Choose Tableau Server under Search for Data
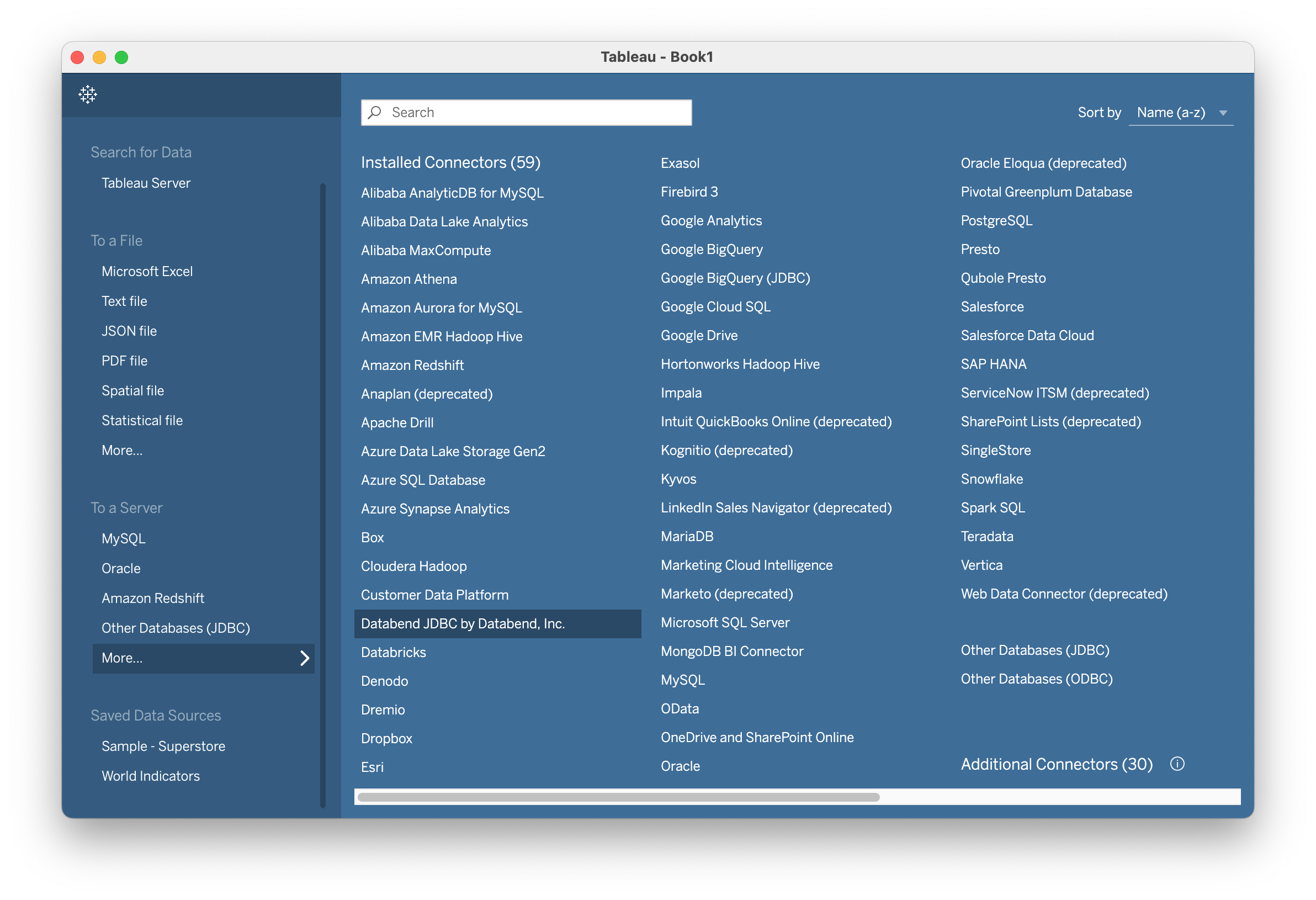This screenshot has height=900, width=1316. coord(146,183)
